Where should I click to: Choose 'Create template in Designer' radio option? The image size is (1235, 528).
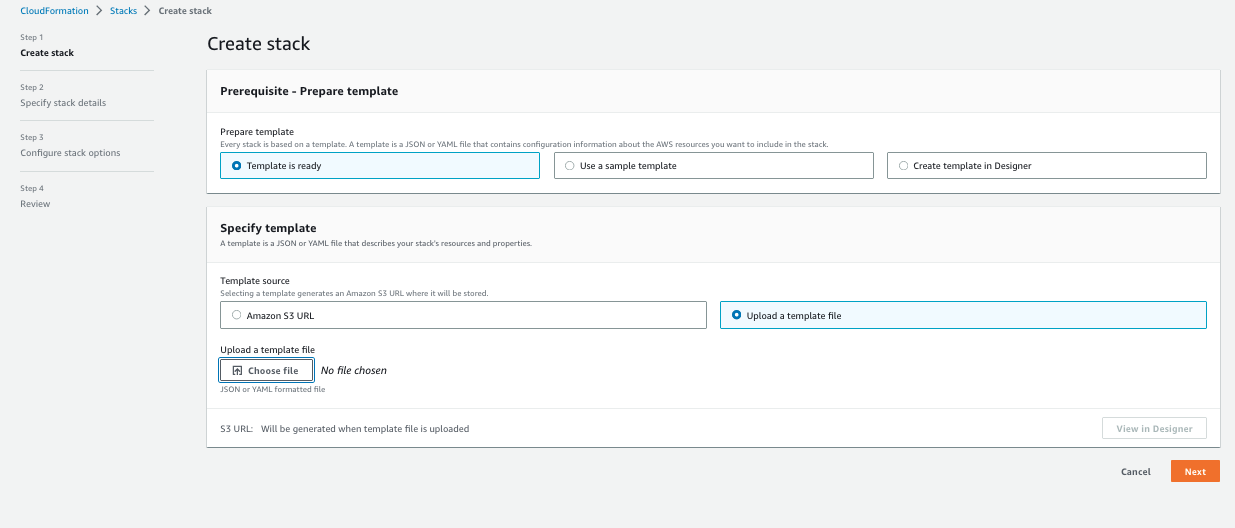pyautogui.click(x=904, y=166)
